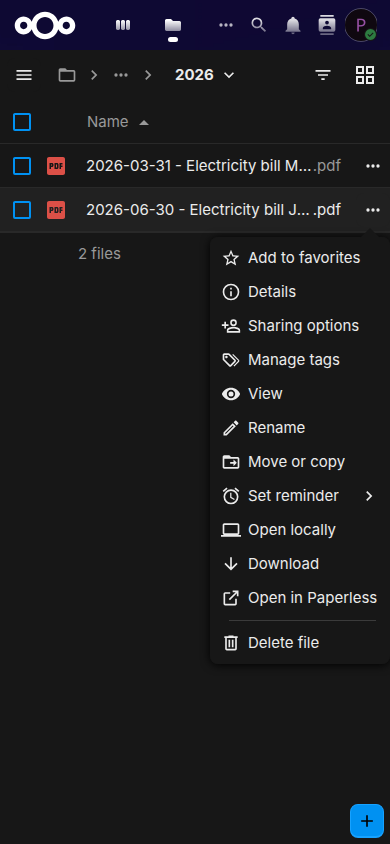This screenshot has height=844, width=390.
Task: Select Manage tags
Action: tap(300, 360)
